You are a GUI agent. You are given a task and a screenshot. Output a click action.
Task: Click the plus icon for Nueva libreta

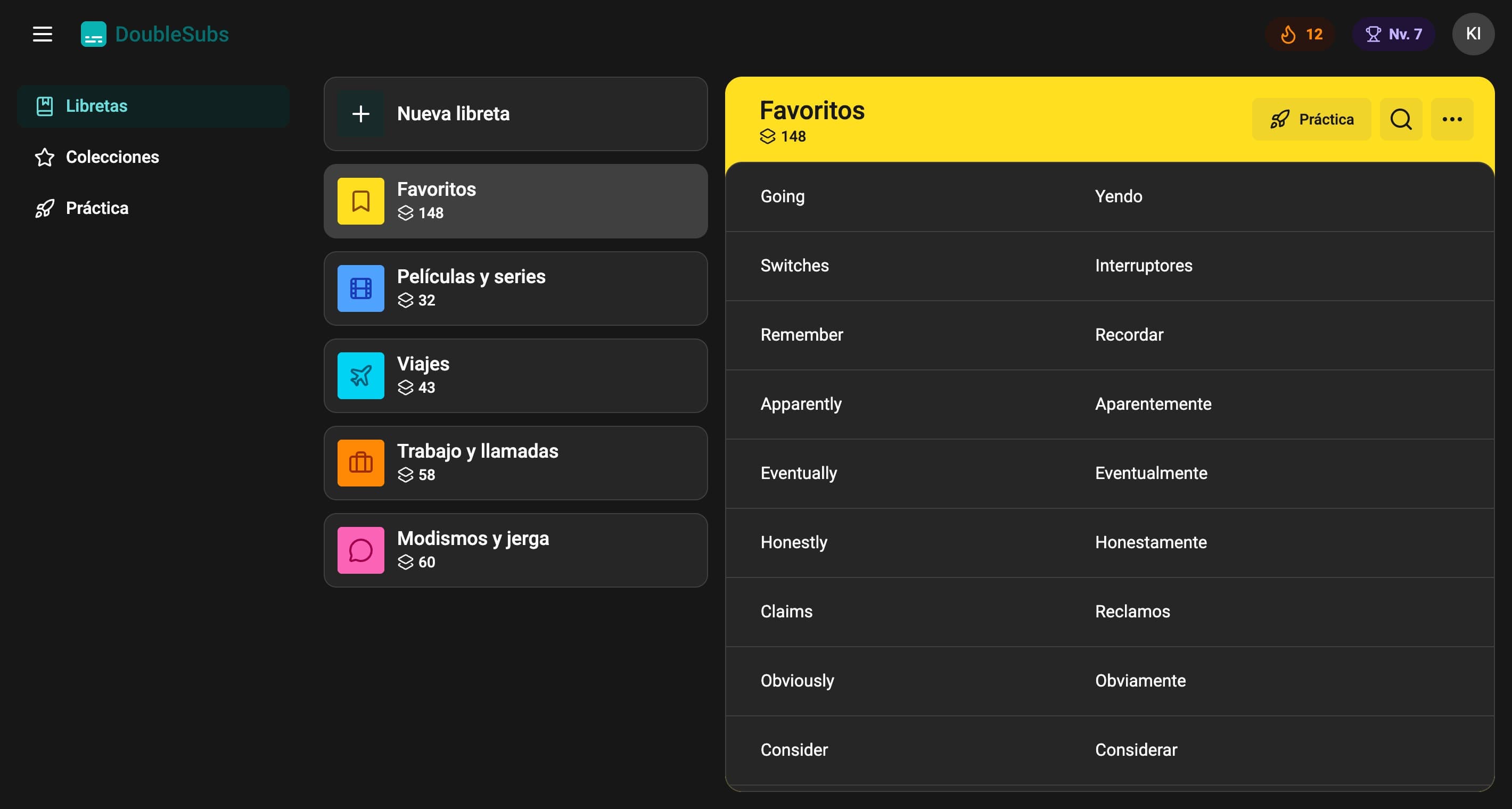coord(361,114)
